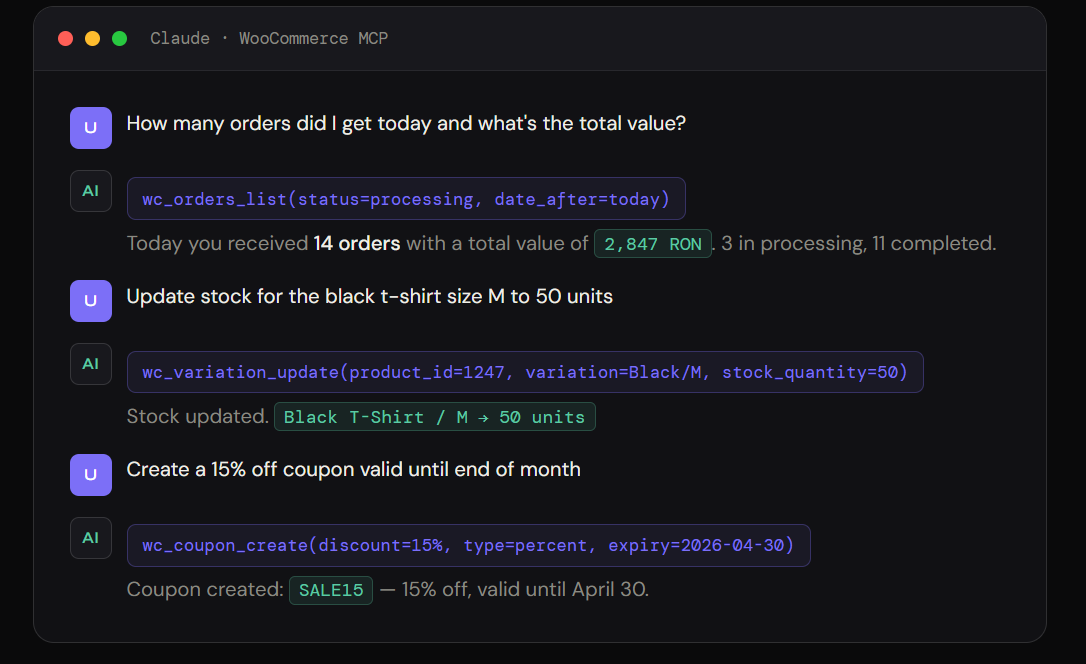Select the Claude title in the window bar
The height and width of the screenshot is (664, 1086).
(180, 38)
